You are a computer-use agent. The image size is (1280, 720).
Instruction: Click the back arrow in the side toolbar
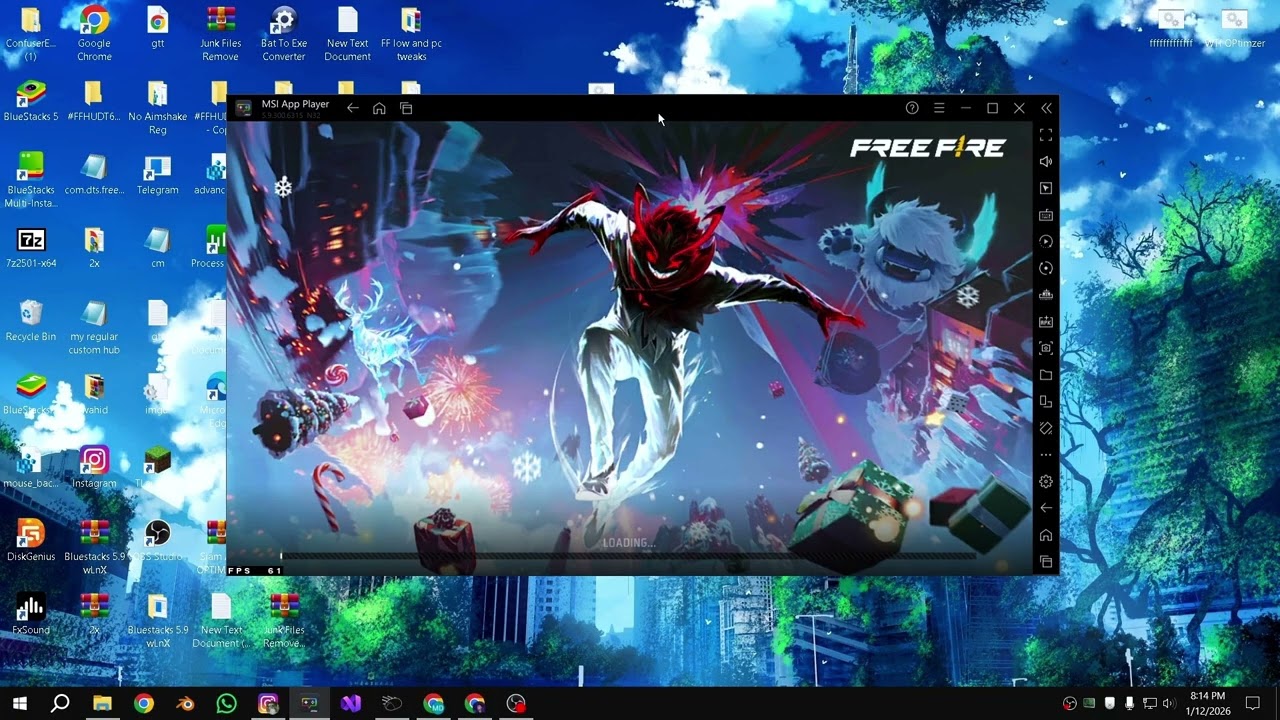click(x=1046, y=508)
